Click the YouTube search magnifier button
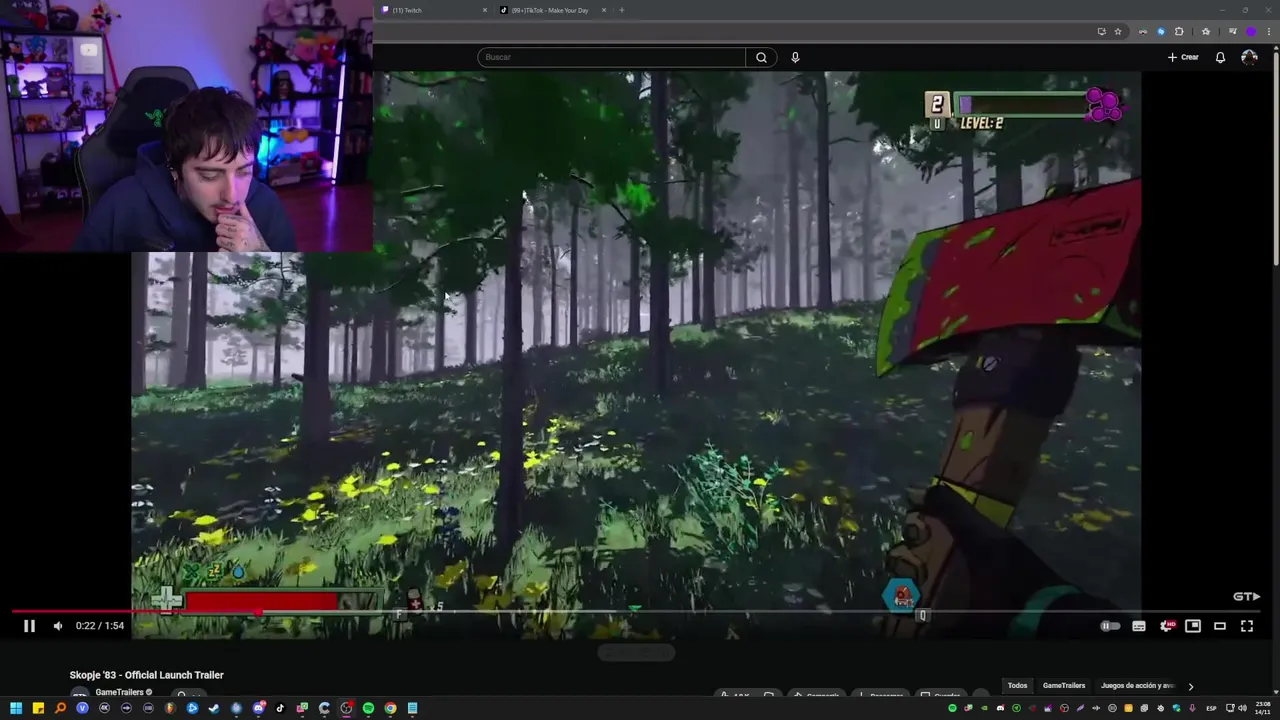 click(x=761, y=57)
